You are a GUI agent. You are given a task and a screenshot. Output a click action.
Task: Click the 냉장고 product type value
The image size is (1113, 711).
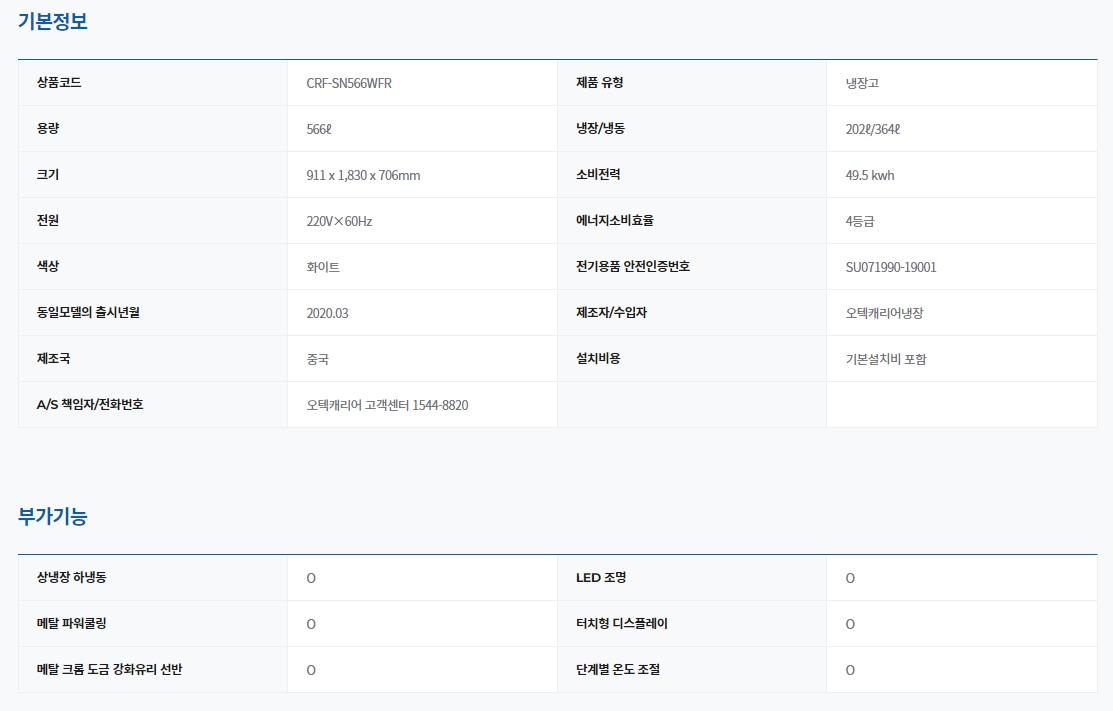click(x=862, y=83)
